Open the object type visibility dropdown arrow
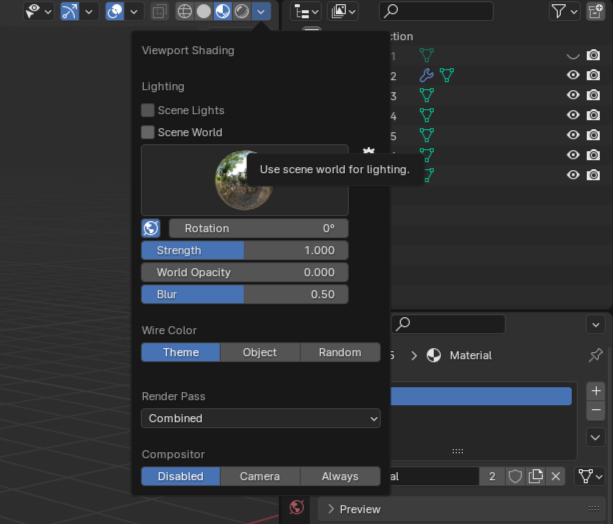Screen dimensions: 613x524 (48, 12)
